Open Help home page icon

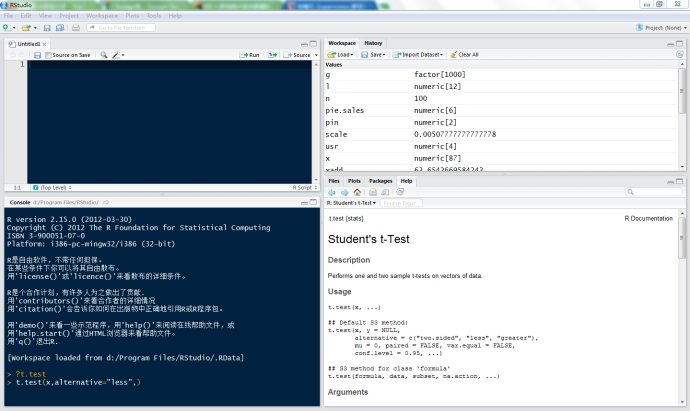tap(357, 192)
